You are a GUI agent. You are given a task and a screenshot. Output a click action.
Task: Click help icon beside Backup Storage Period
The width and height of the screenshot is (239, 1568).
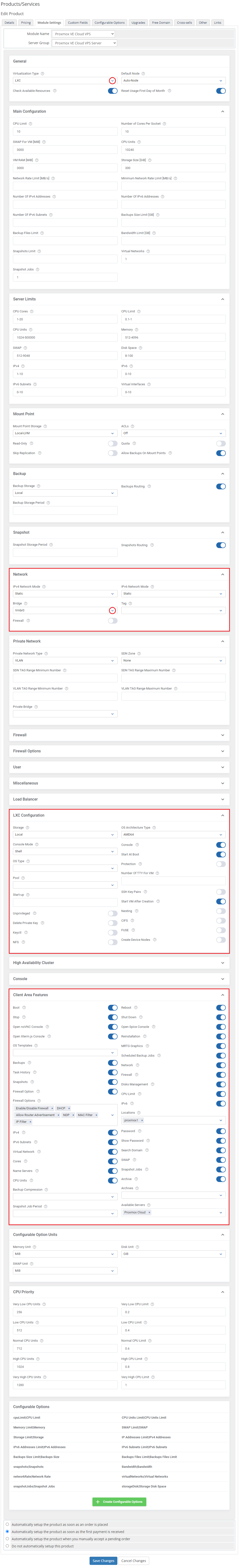[x=48, y=503]
